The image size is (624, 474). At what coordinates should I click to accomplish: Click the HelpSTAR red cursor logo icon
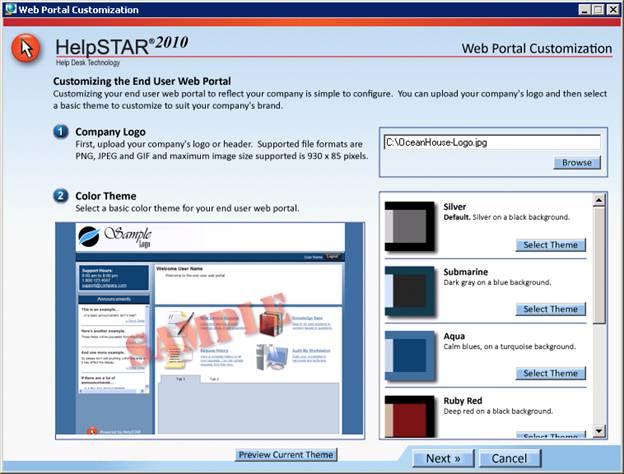click(26, 49)
